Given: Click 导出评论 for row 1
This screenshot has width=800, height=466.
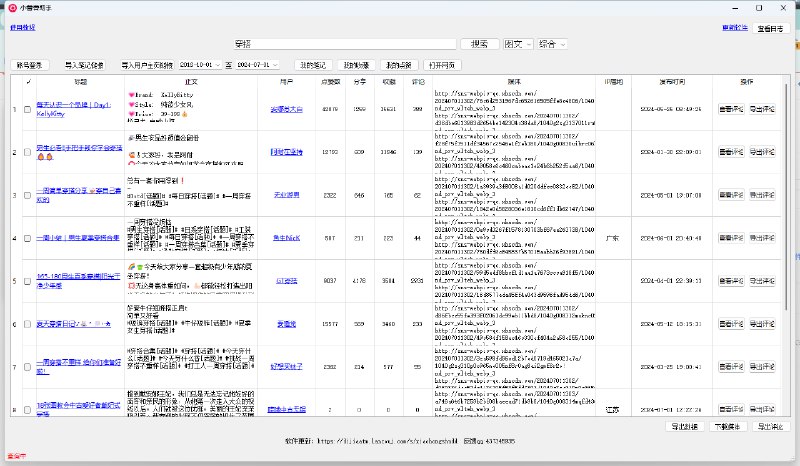Looking at the screenshot, I should pos(762,109).
